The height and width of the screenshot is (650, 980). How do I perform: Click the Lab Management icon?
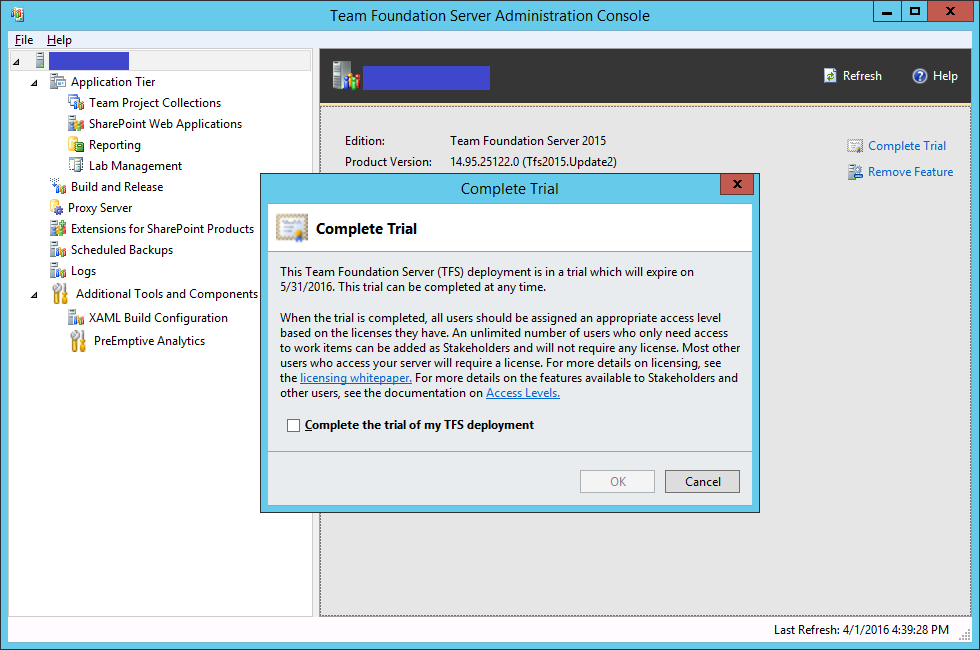click(x=76, y=166)
